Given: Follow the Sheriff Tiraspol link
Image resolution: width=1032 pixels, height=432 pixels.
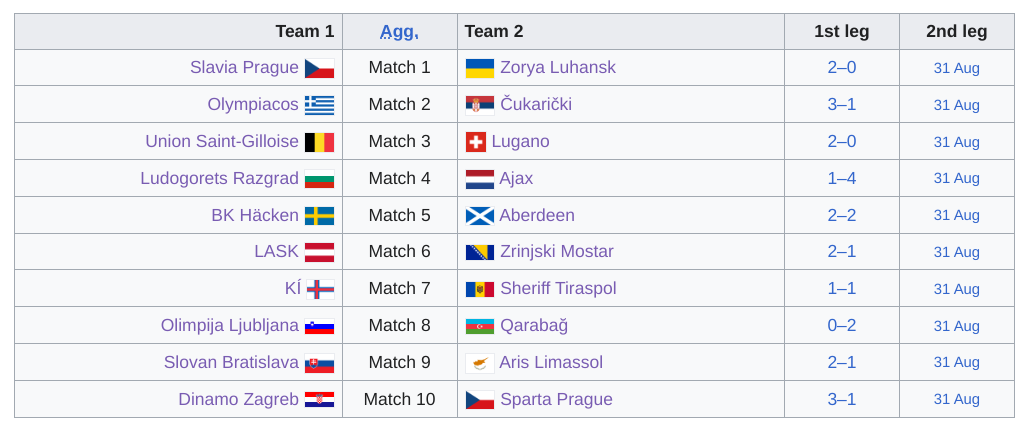Looking at the screenshot, I should coord(558,288).
